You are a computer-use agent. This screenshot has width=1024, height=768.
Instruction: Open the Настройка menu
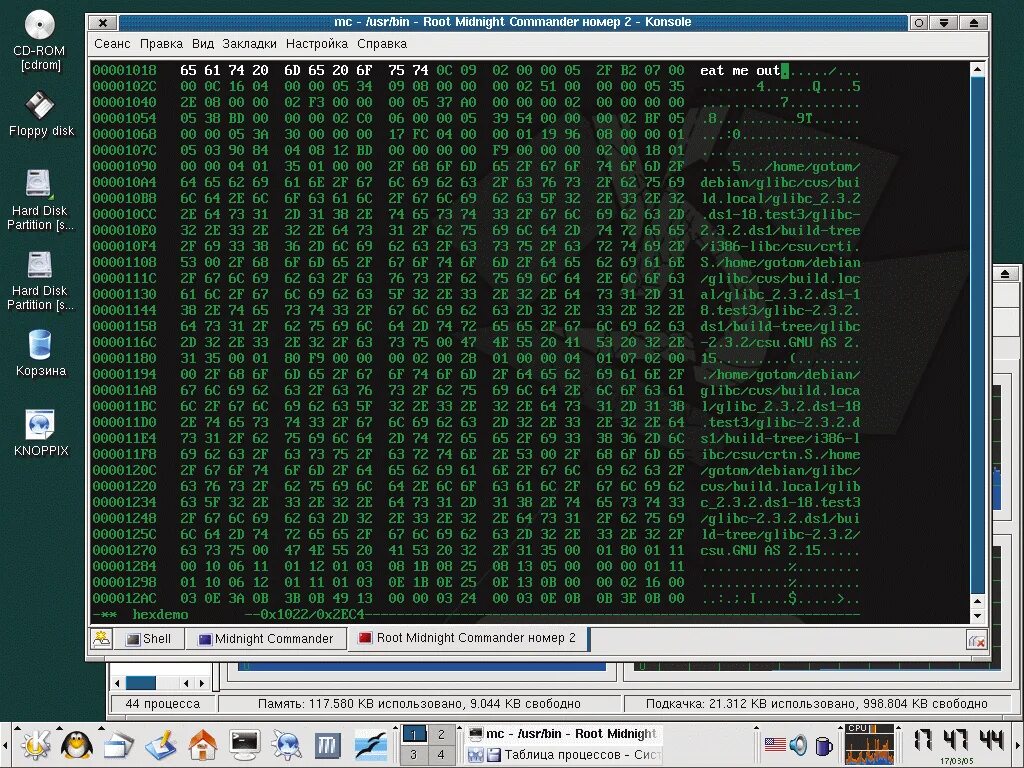(317, 44)
